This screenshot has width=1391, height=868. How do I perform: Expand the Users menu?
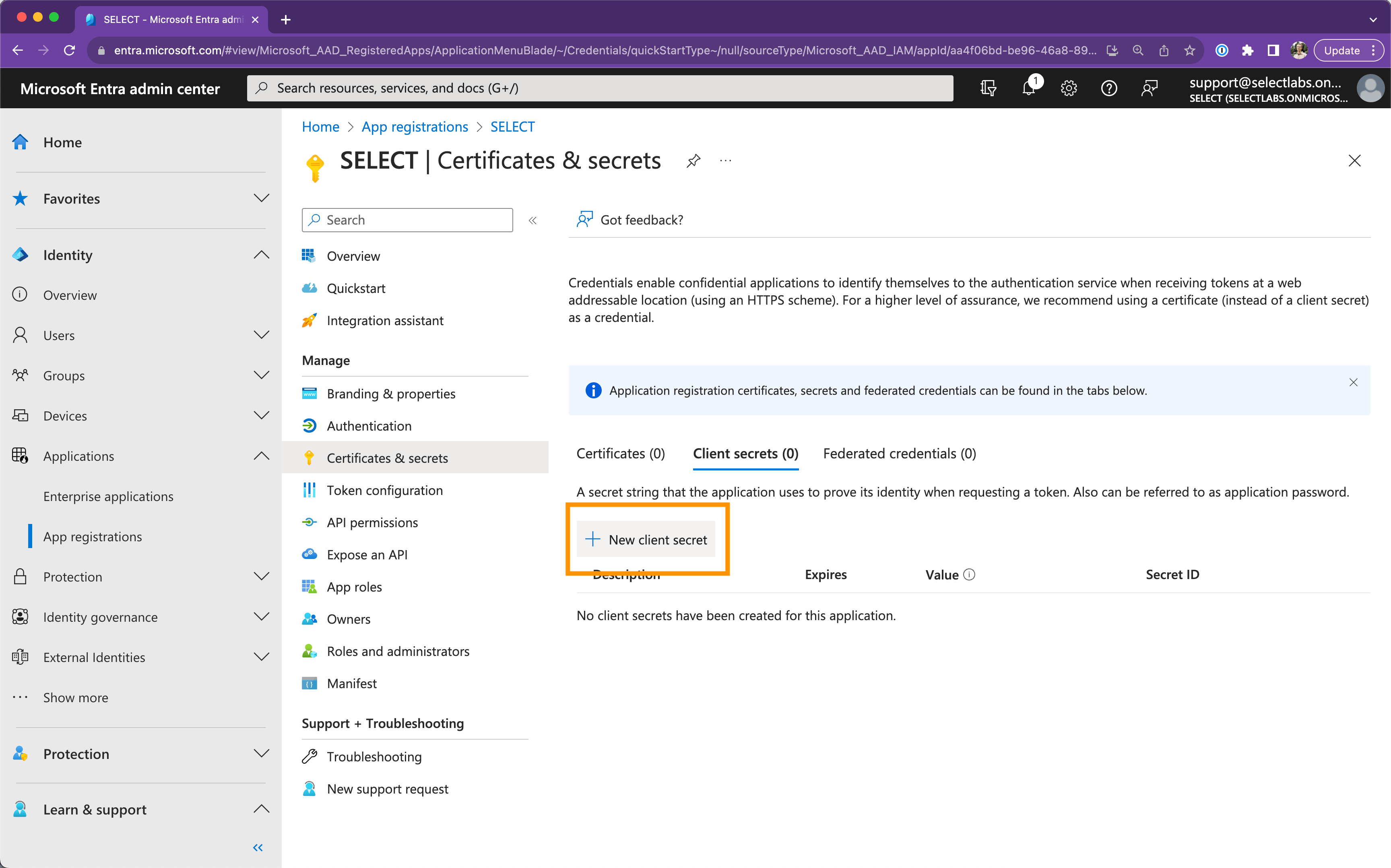click(x=261, y=335)
